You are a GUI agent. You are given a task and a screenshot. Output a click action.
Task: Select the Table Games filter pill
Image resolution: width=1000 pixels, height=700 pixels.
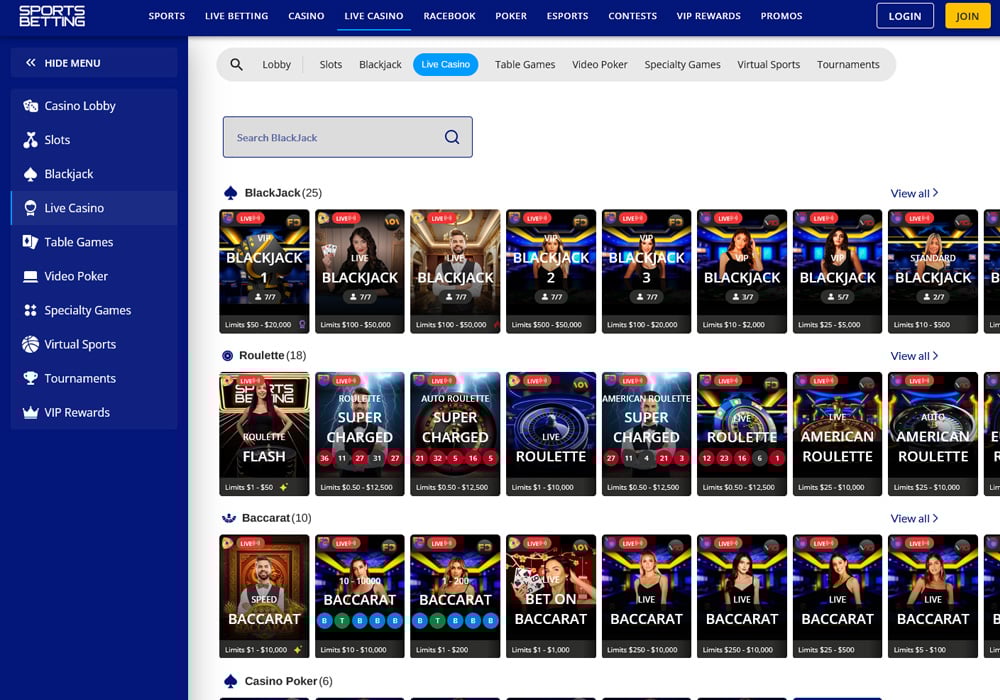click(524, 64)
